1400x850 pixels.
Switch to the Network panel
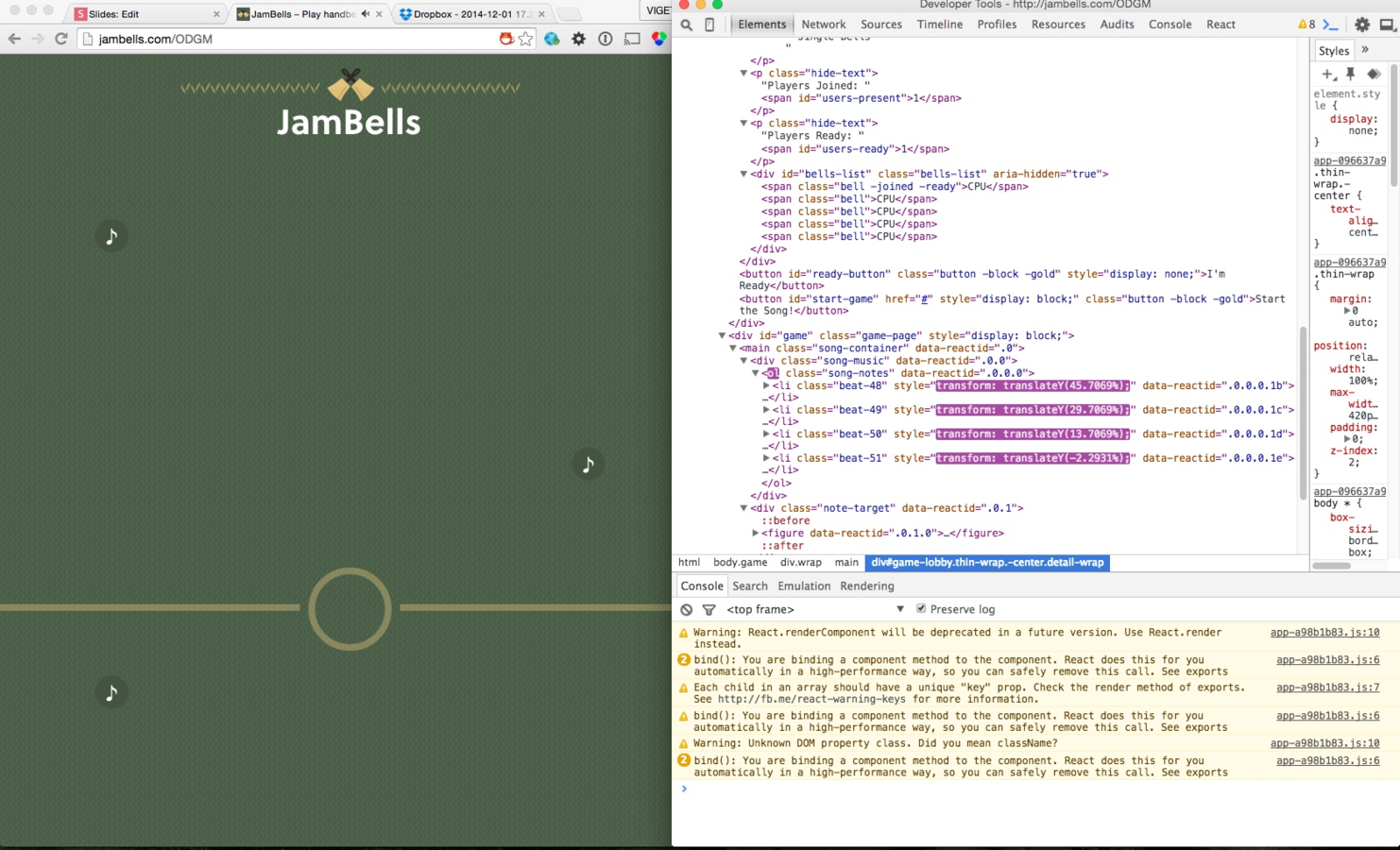824,25
